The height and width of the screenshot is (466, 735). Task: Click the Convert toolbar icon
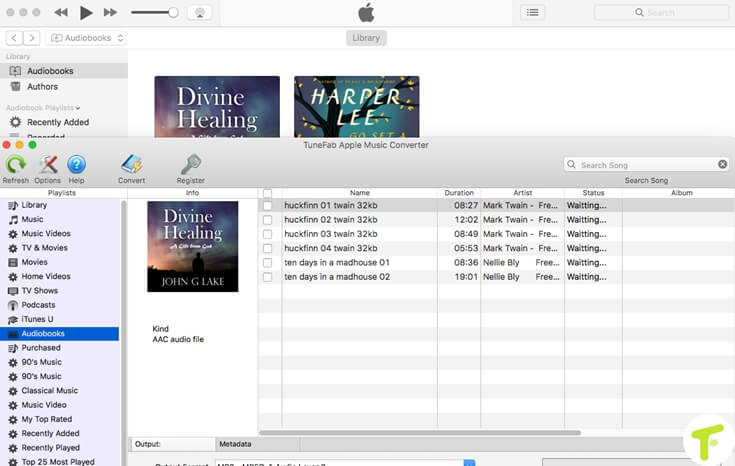click(x=131, y=166)
